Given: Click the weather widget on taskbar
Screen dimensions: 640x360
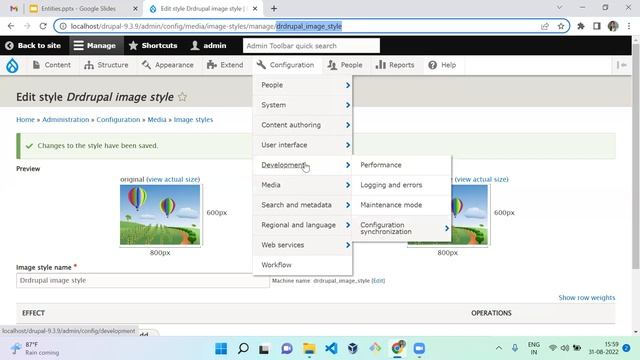Looking at the screenshot, I should pyautogui.click(x=35, y=348).
